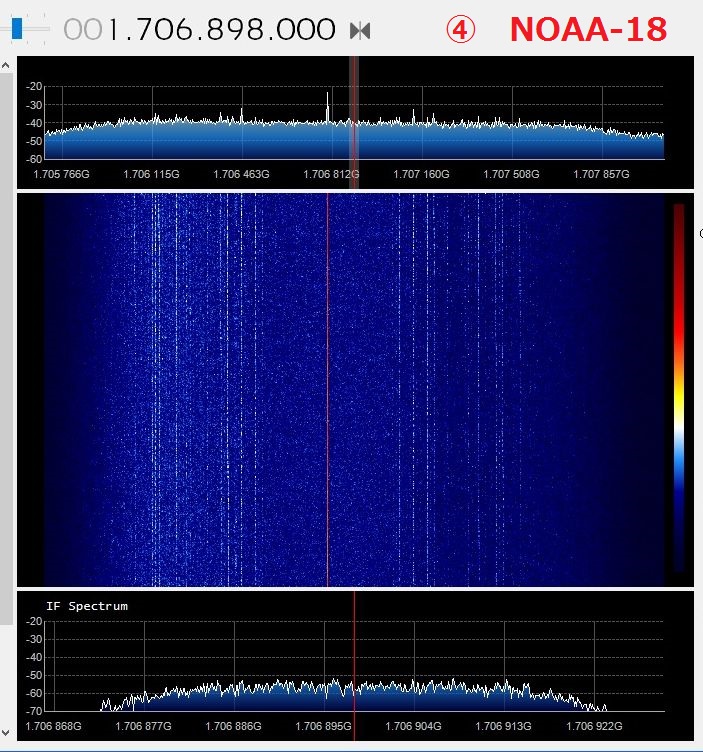Click spectrum axis label 1.706 812G
Image resolution: width=703 pixels, height=752 pixels.
click(x=331, y=175)
